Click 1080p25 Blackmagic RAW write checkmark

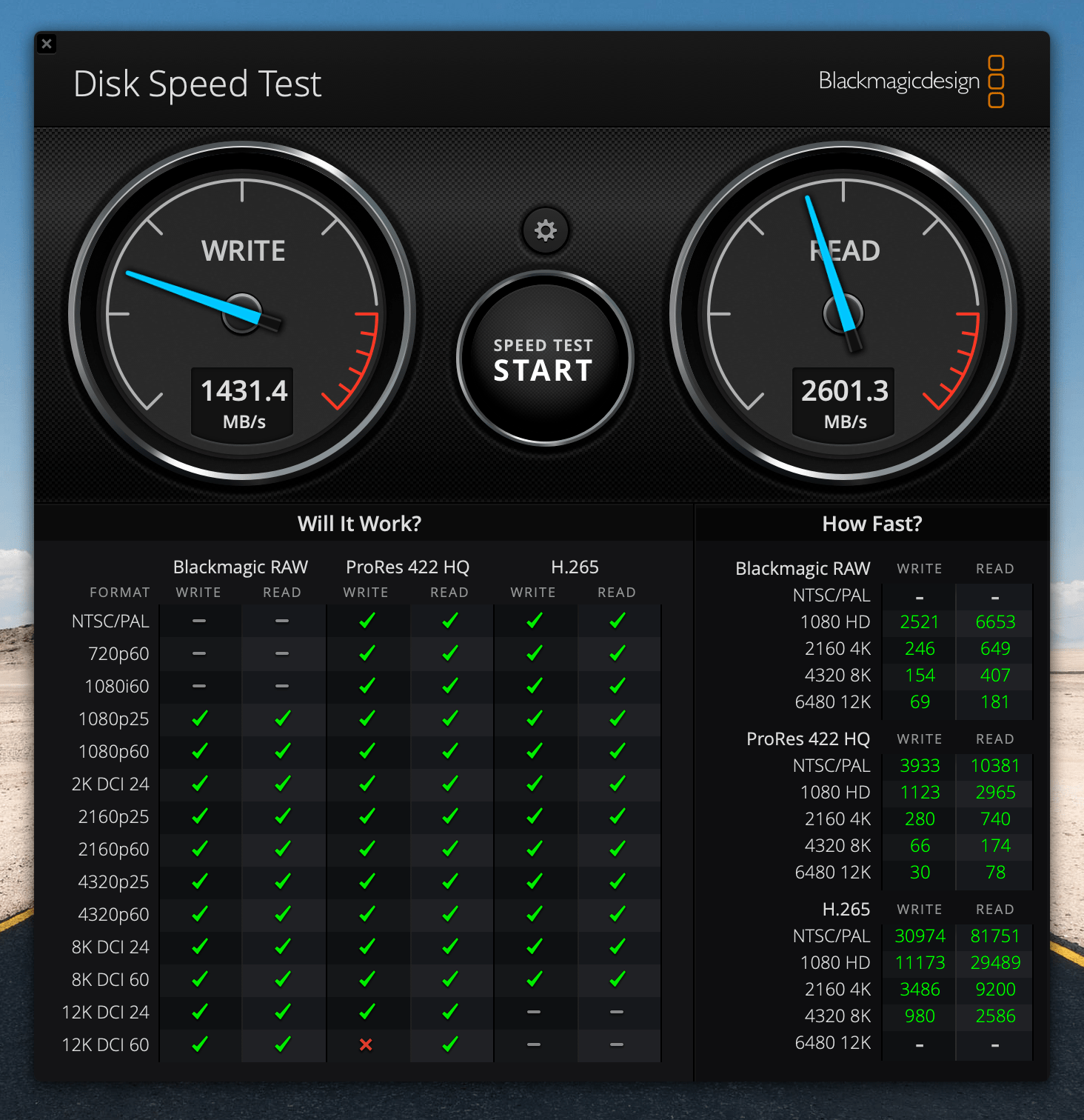click(x=199, y=719)
